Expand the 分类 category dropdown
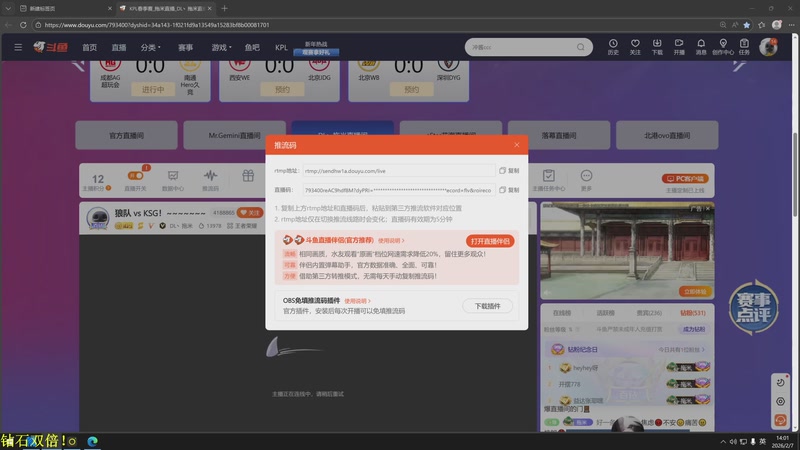This screenshot has width=800, height=450. tap(151, 47)
